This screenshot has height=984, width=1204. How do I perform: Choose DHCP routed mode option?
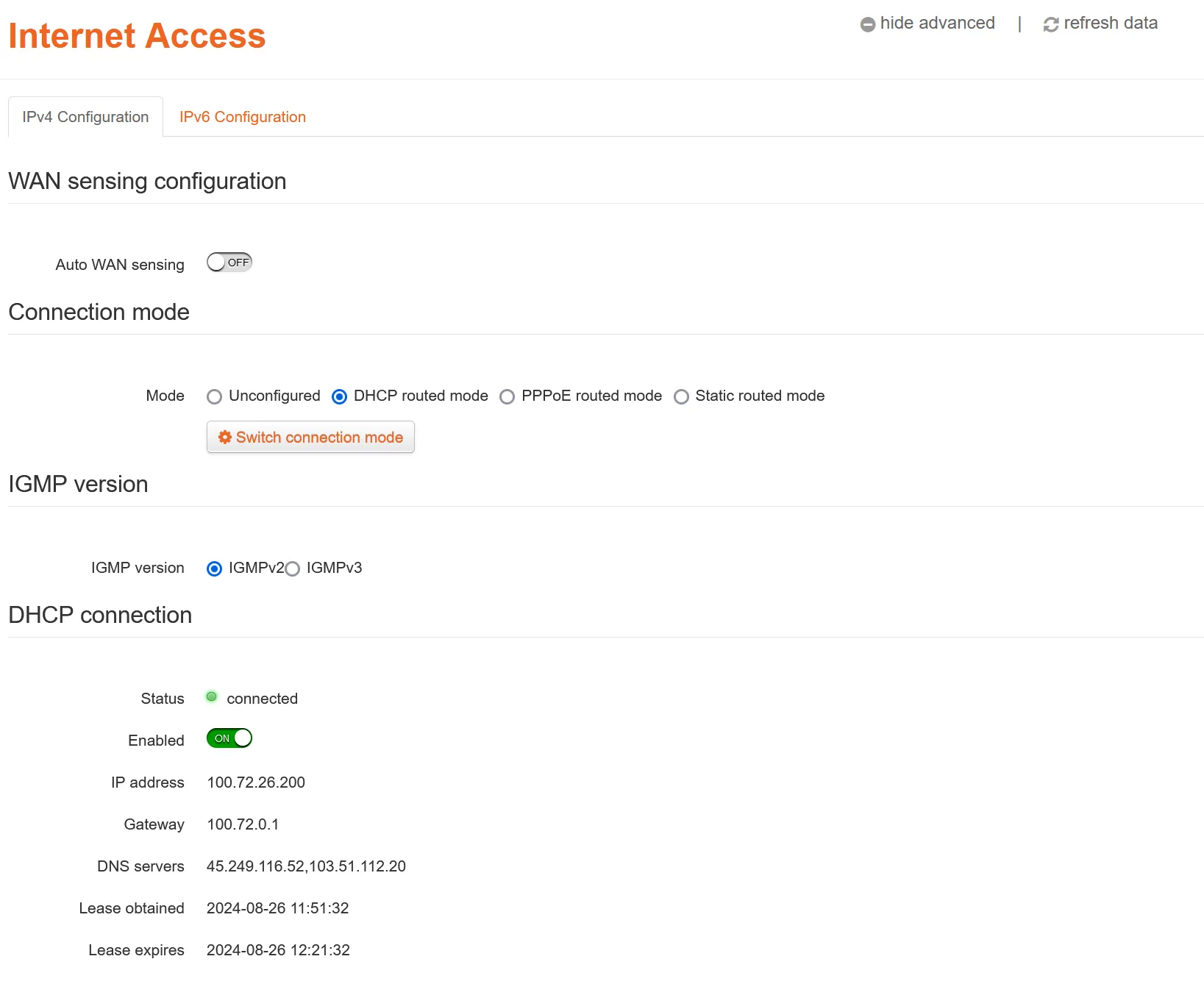click(x=340, y=397)
